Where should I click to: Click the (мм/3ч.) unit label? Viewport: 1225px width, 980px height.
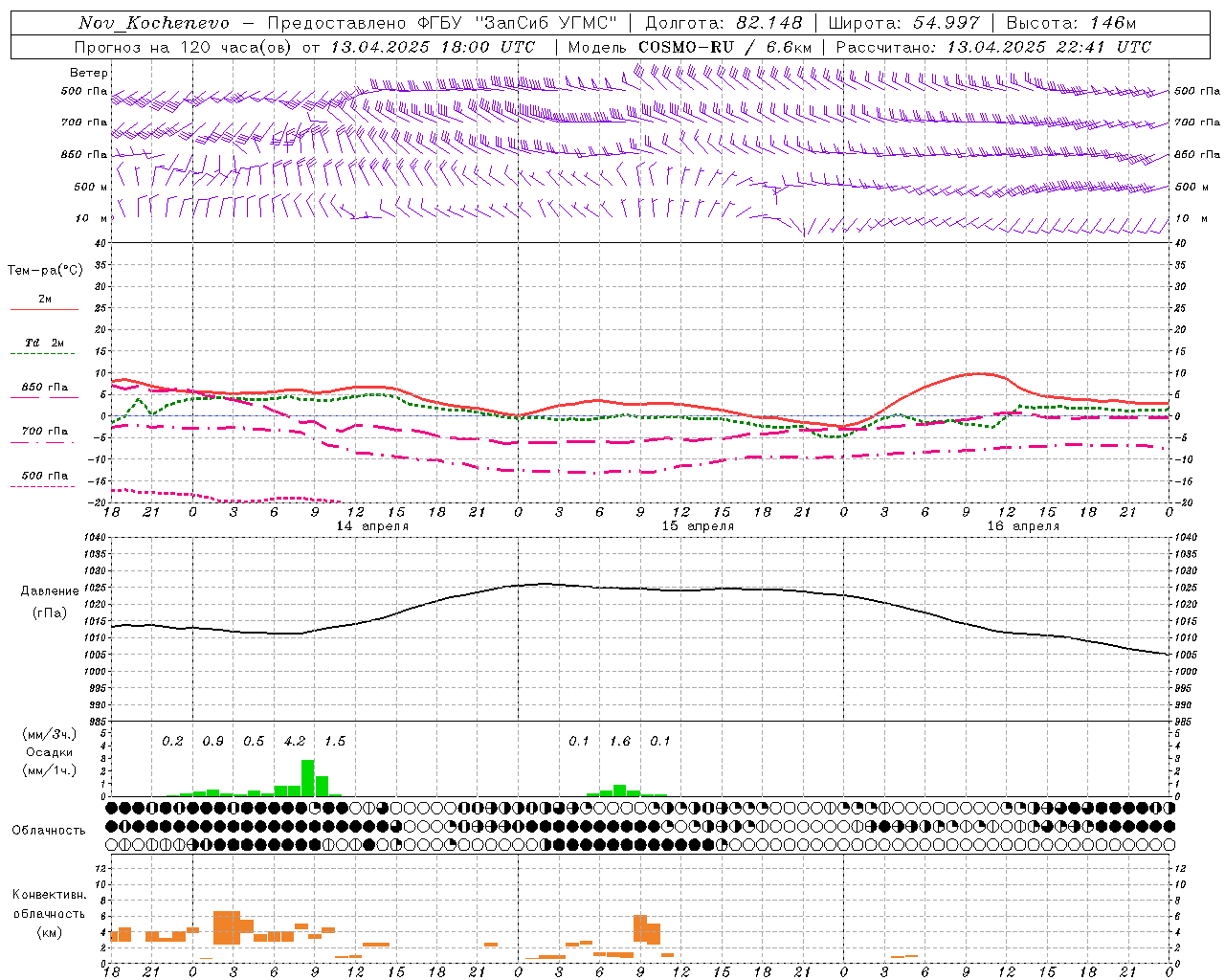pyautogui.click(x=50, y=734)
